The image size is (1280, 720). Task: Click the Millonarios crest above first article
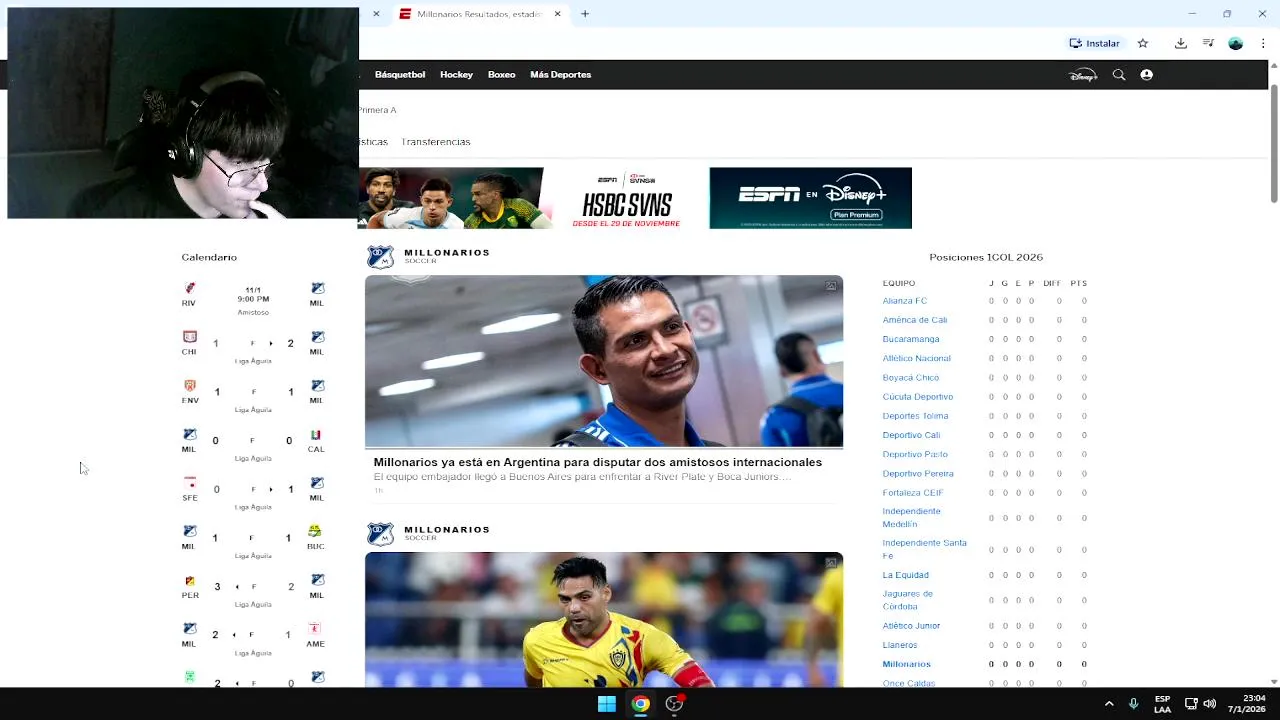[x=380, y=257]
